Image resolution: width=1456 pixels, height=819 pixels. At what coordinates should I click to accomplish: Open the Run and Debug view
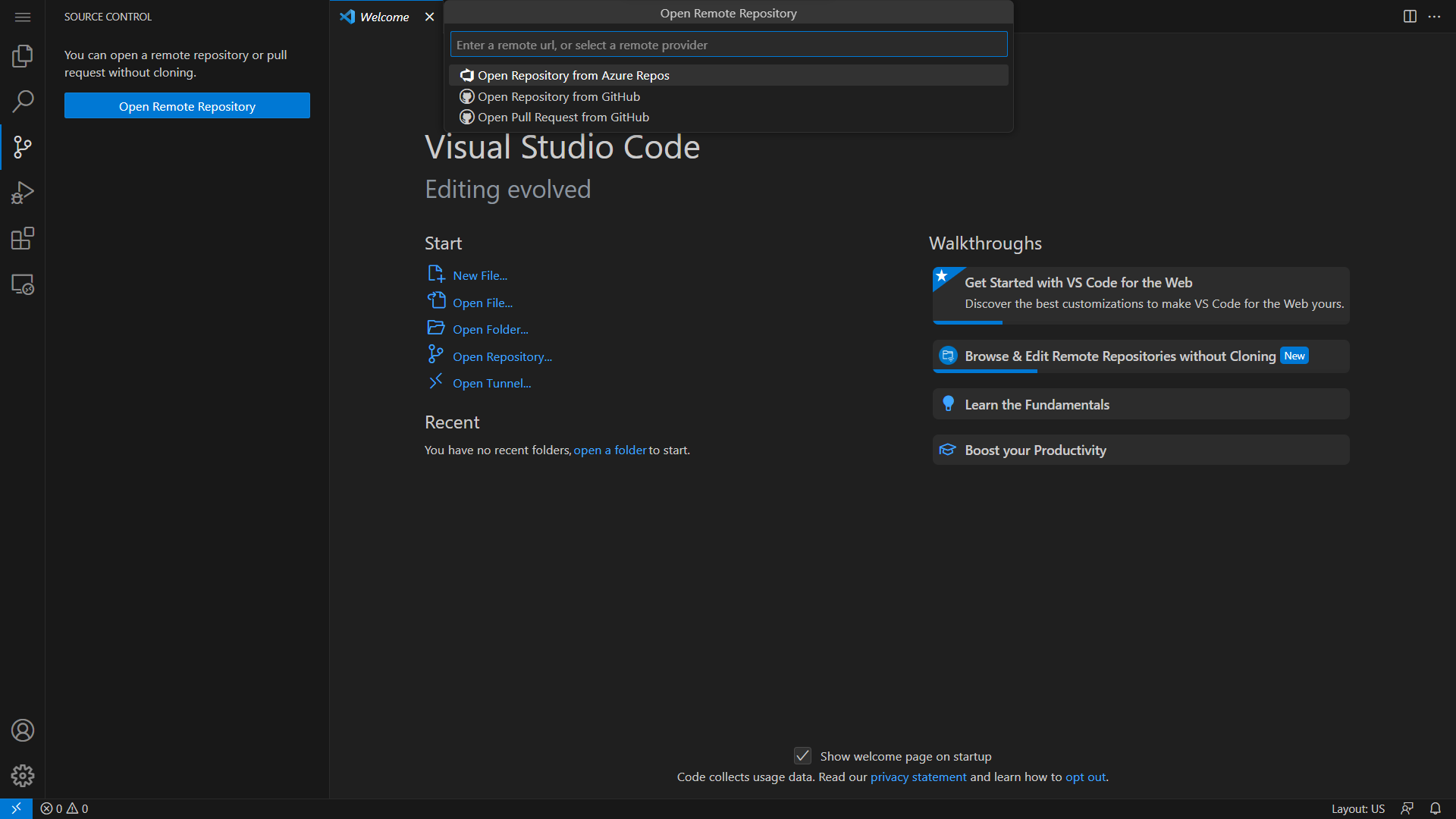click(x=23, y=192)
